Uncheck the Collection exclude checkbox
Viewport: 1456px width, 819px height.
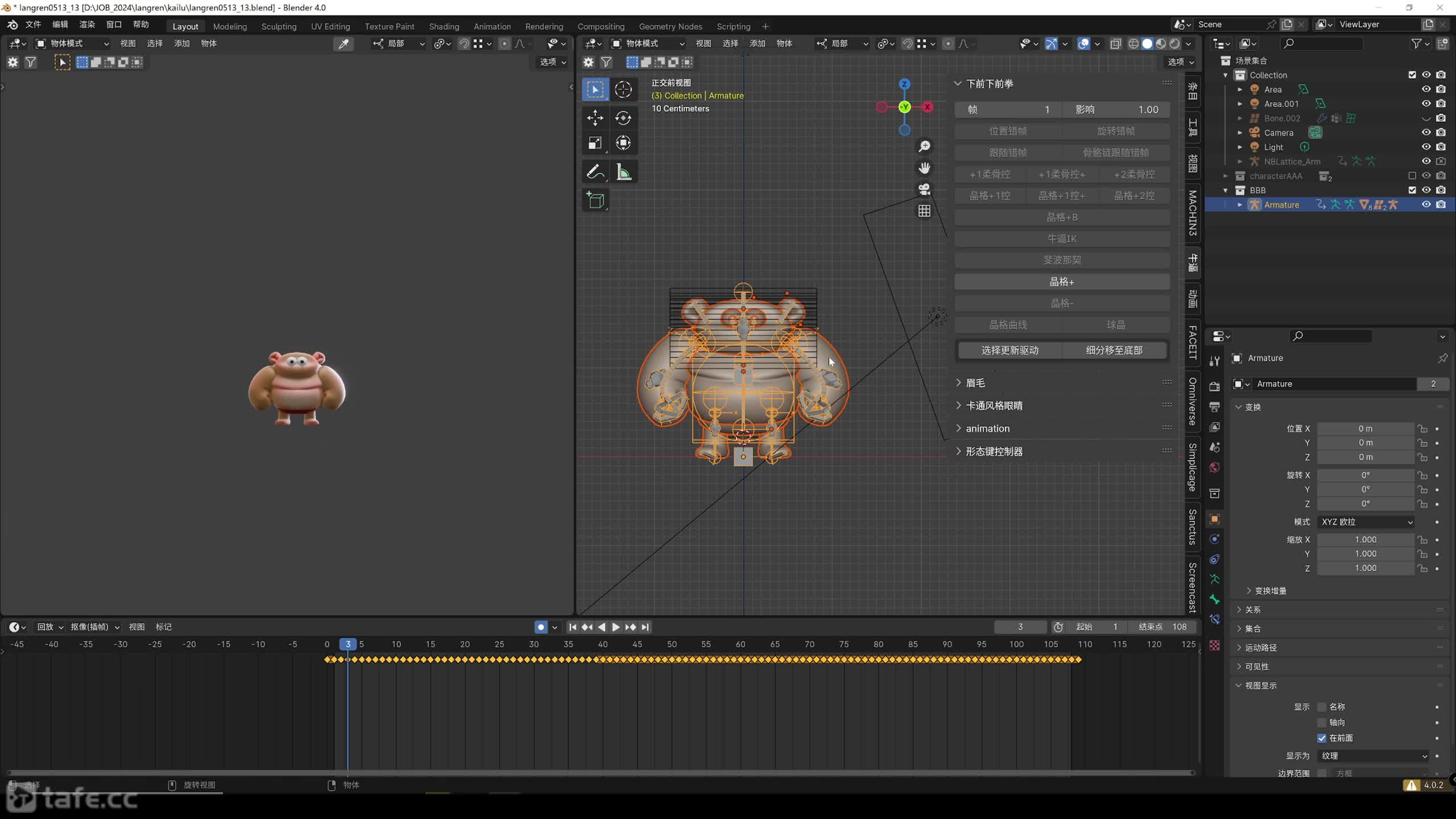(1412, 75)
